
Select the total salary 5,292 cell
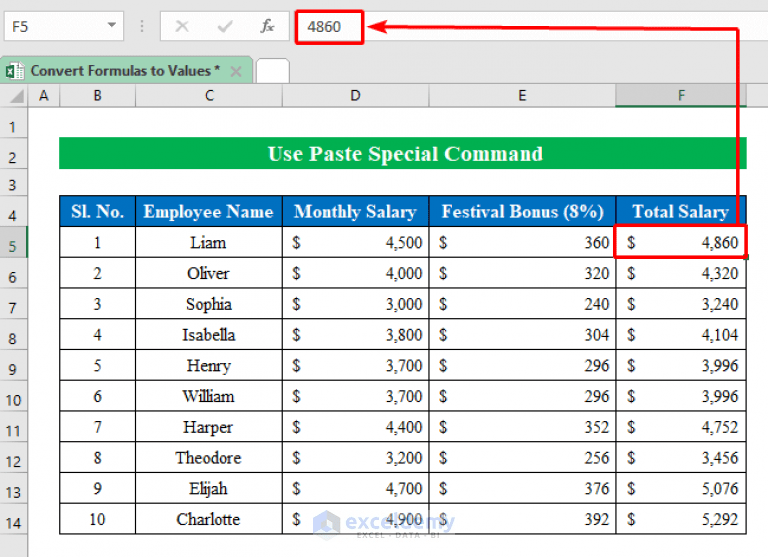681,519
